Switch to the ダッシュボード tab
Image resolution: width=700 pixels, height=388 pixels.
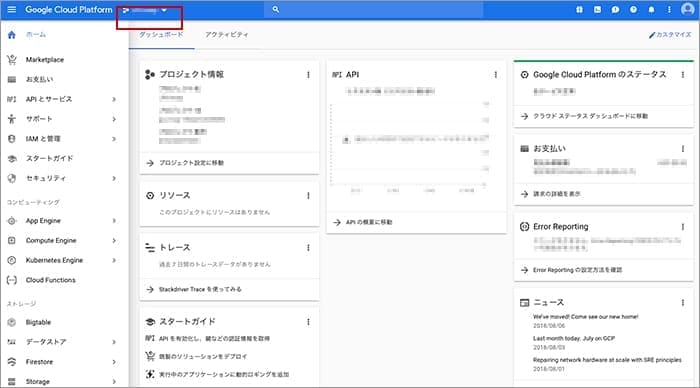[161, 34]
